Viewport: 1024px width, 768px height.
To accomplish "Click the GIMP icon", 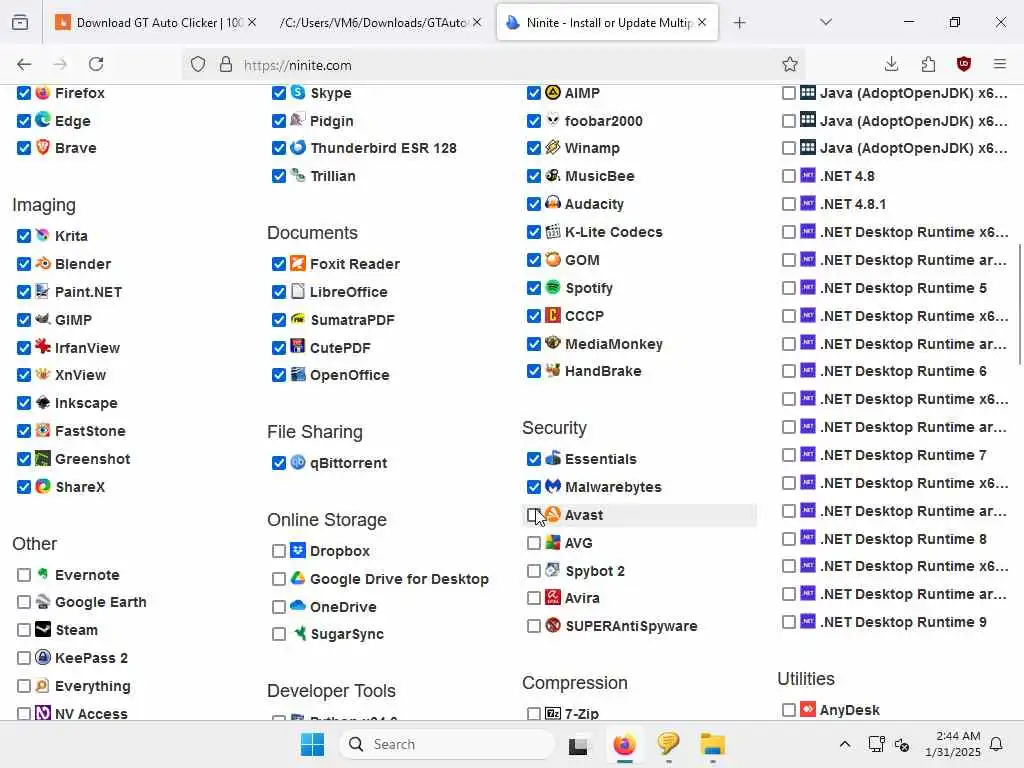I will coord(42,319).
